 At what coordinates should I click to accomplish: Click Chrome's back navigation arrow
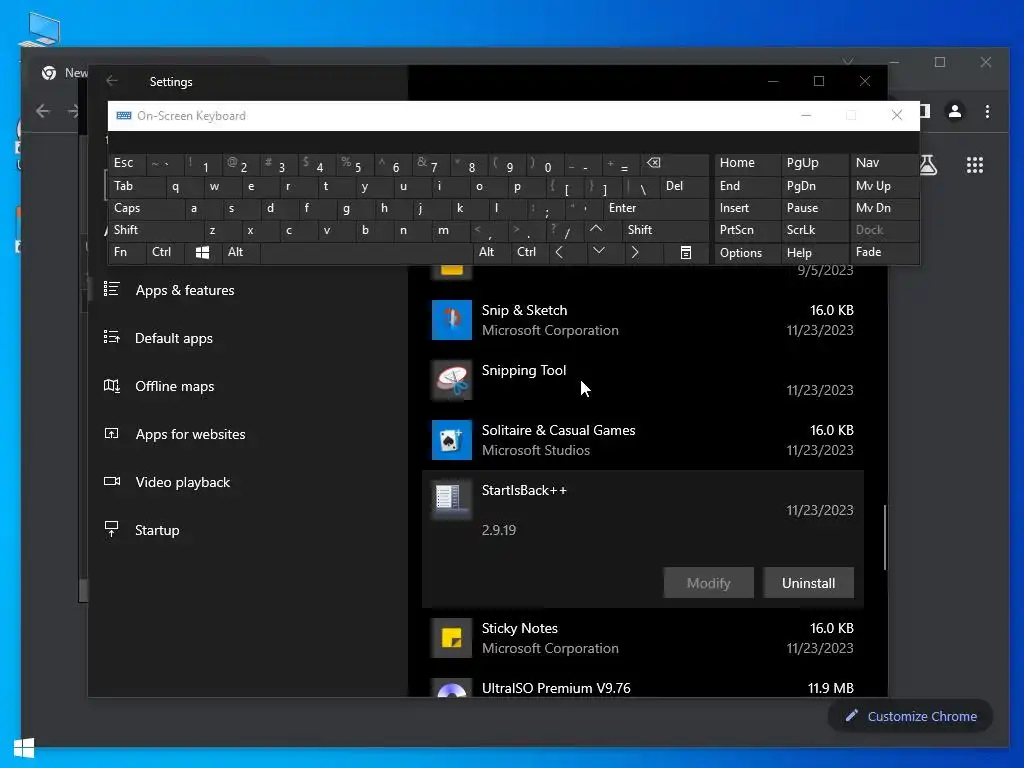coord(43,112)
